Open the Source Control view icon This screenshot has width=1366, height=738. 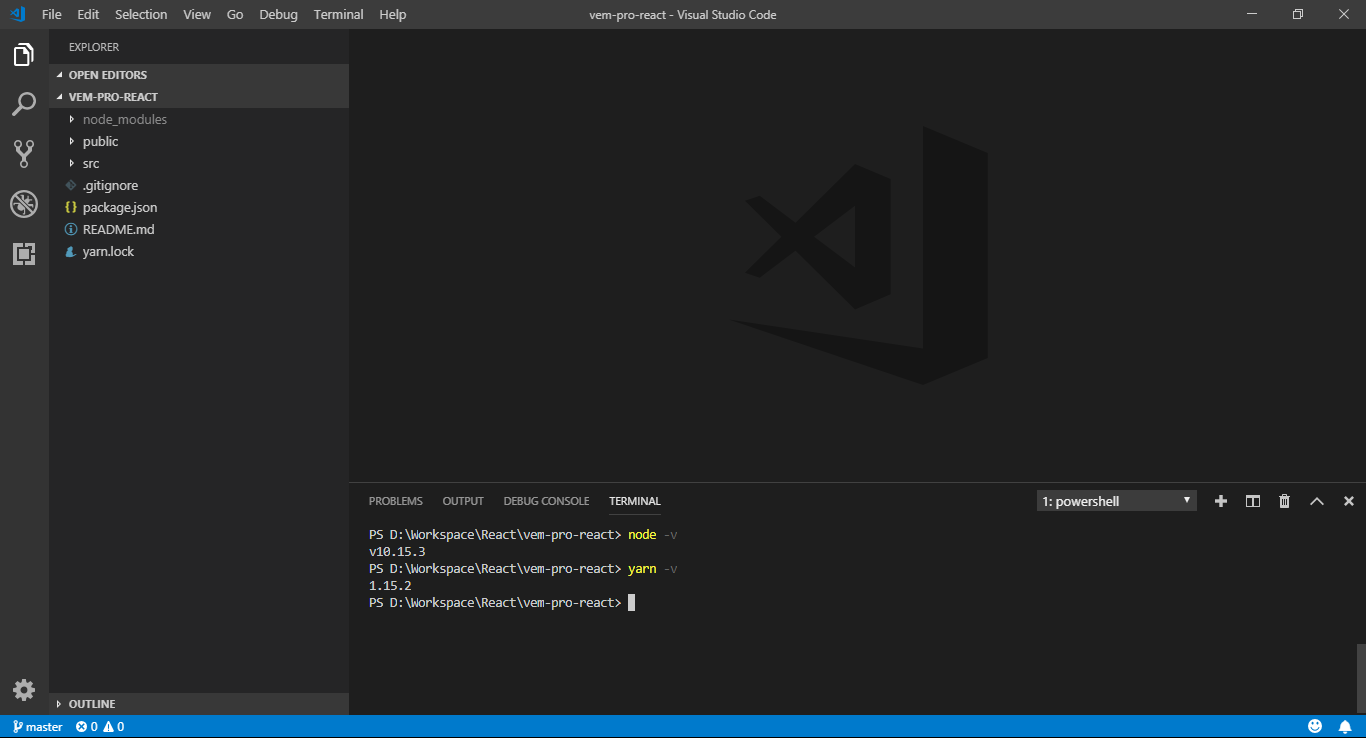[x=24, y=153]
